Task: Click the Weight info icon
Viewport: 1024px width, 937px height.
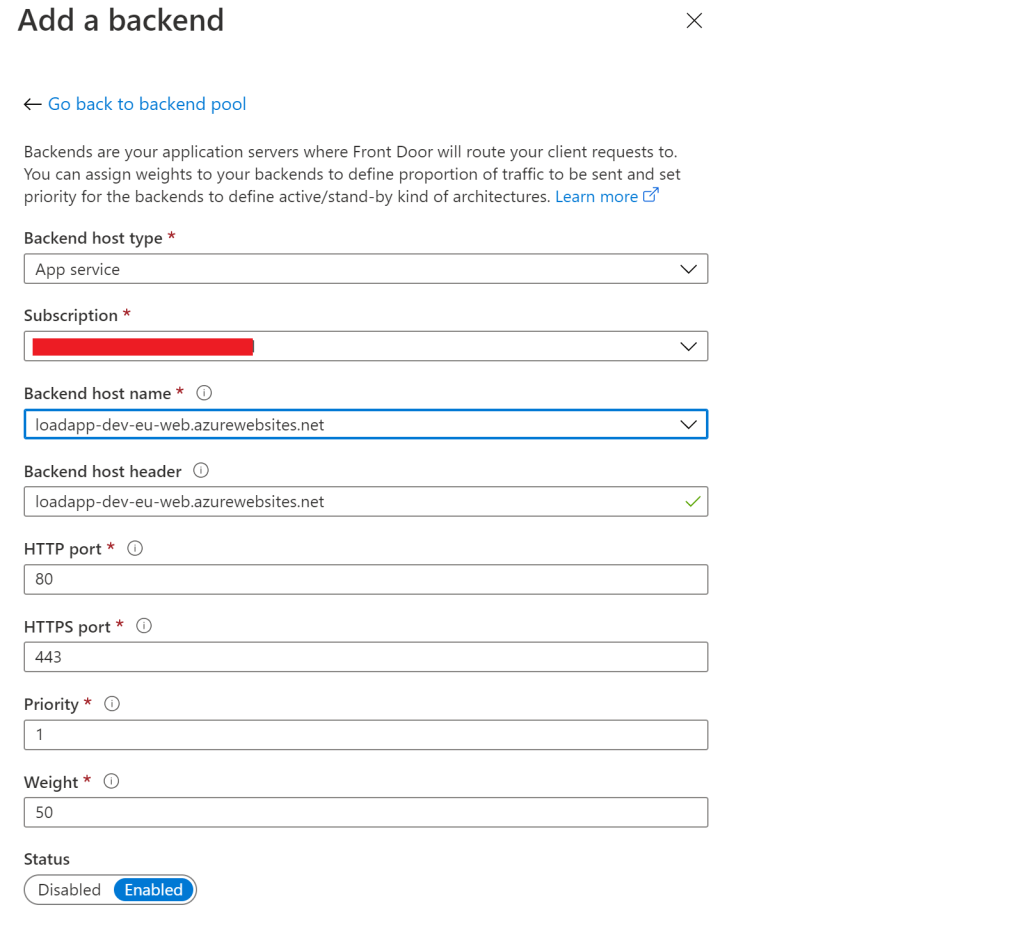Action: [112, 782]
